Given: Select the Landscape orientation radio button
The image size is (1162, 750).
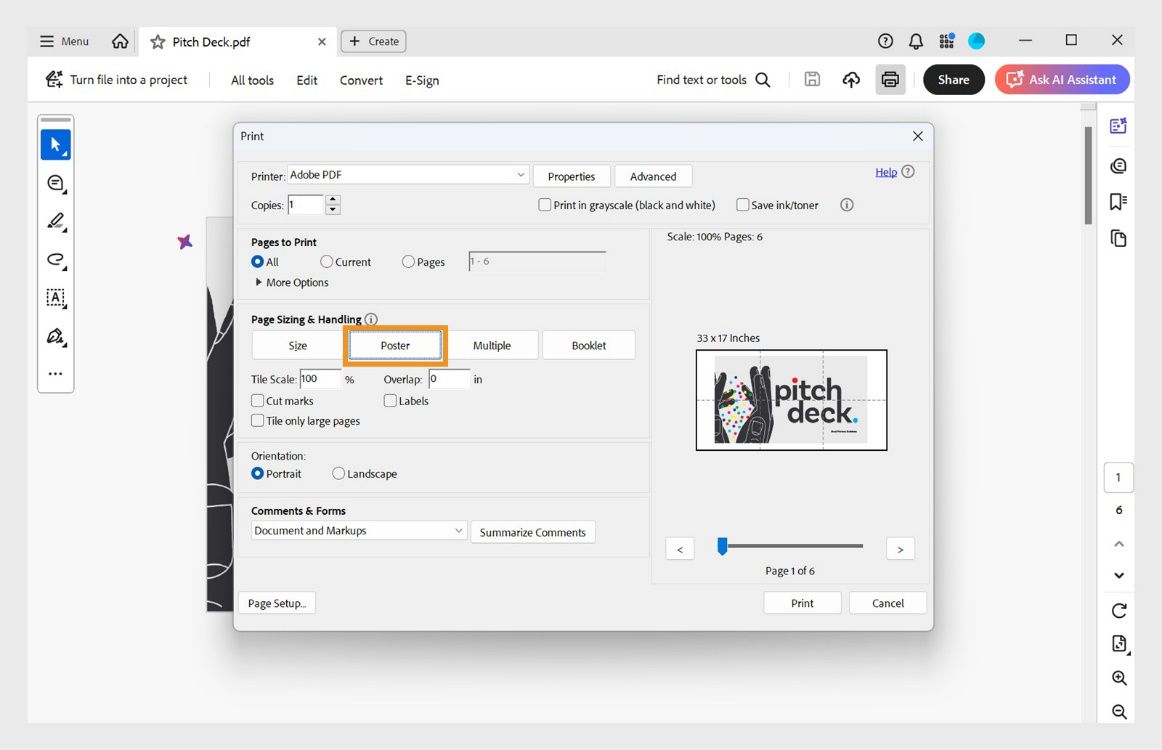Looking at the screenshot, I should point(338,473).
